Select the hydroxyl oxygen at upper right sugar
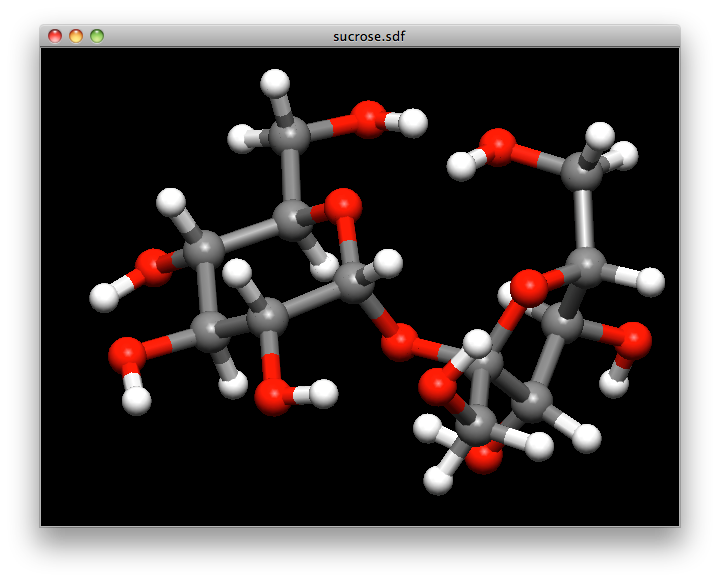Screen dimensions: 720x582 (497, 146)
